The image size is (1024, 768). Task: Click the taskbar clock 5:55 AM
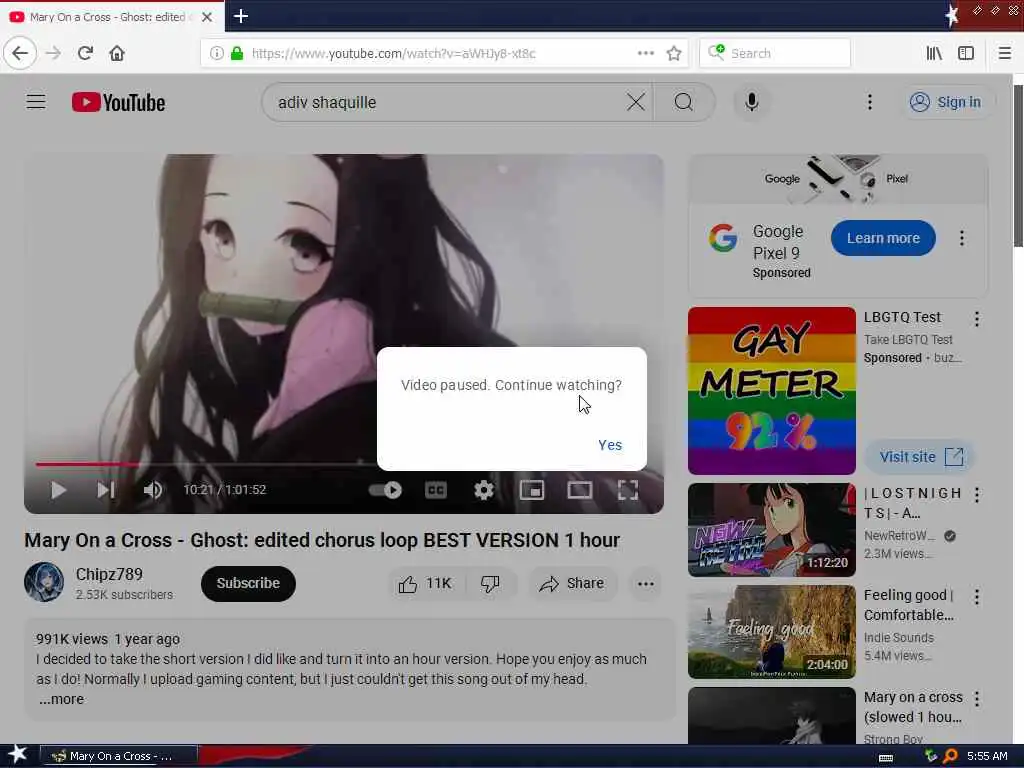click(987, 756)
